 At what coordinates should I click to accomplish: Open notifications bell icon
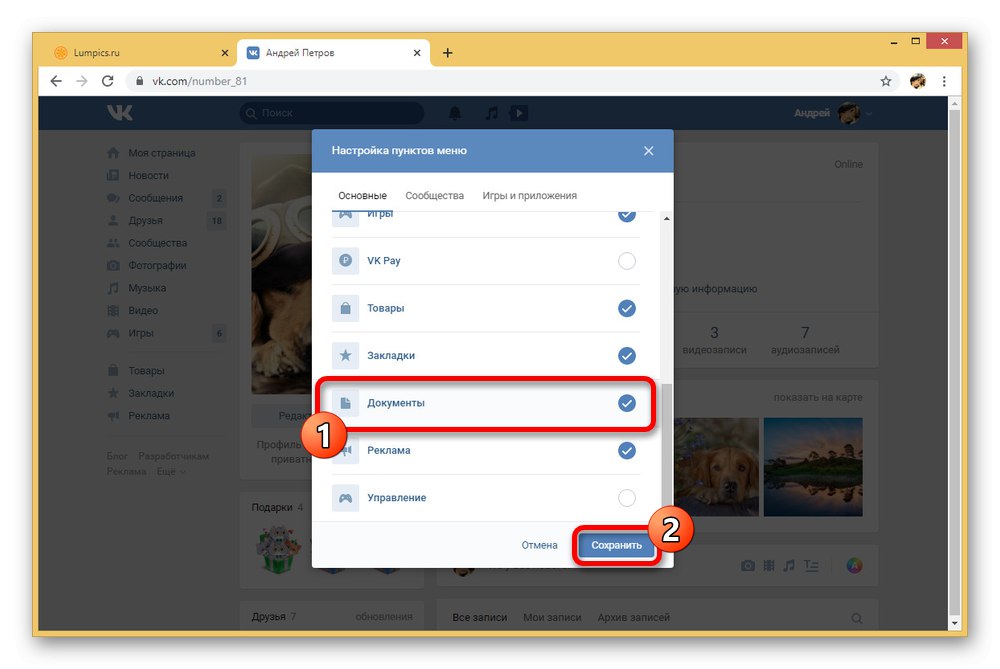455,113
